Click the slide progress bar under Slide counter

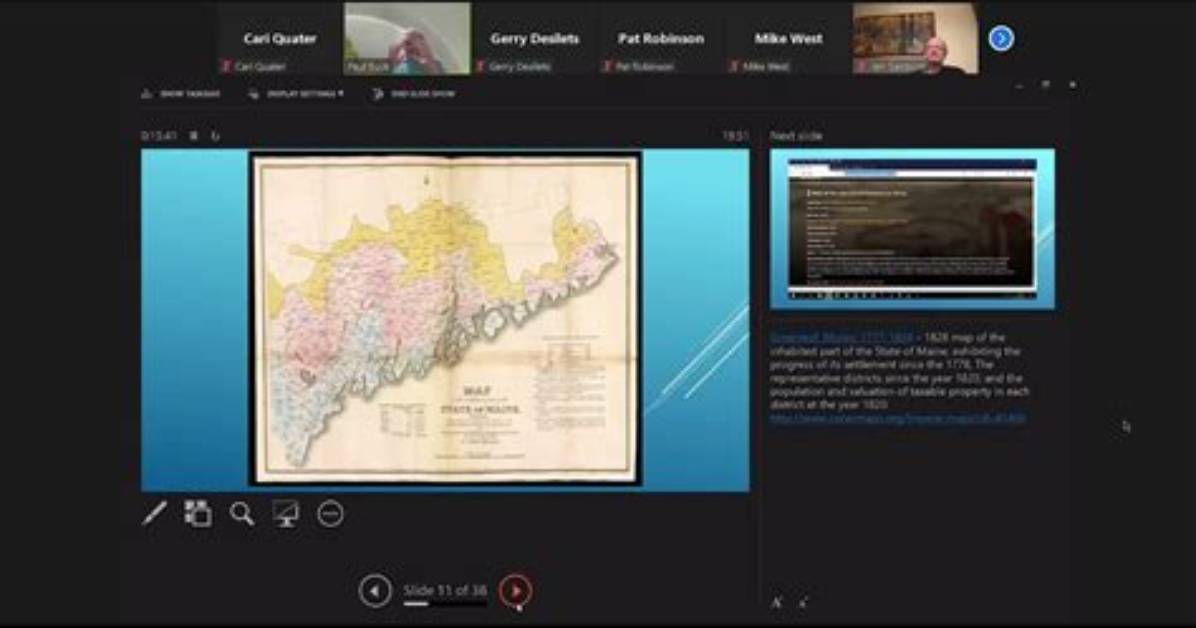tap(445, 604)
